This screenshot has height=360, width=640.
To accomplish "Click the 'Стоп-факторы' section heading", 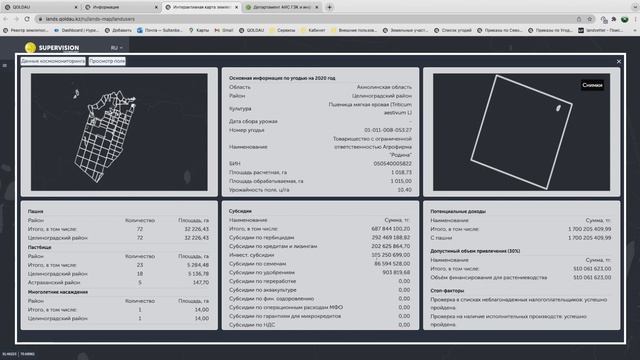I will tap(447, 291).
